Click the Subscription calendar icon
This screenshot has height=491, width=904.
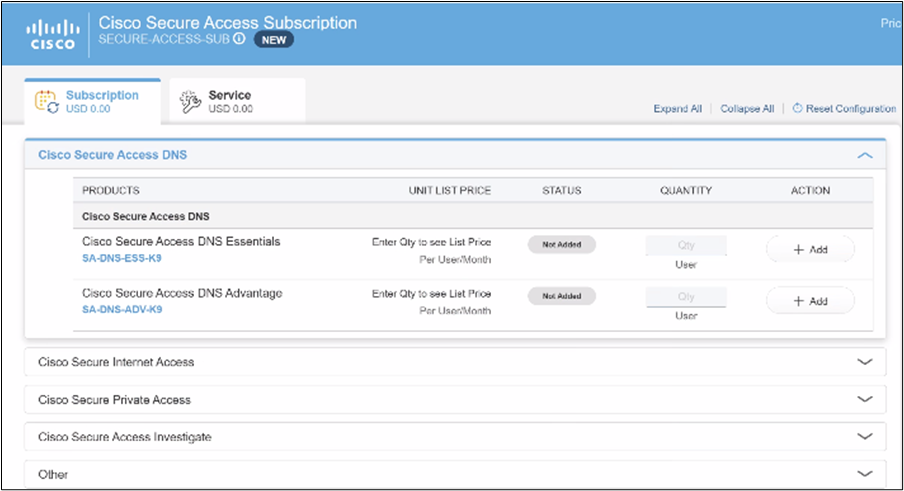47,101
